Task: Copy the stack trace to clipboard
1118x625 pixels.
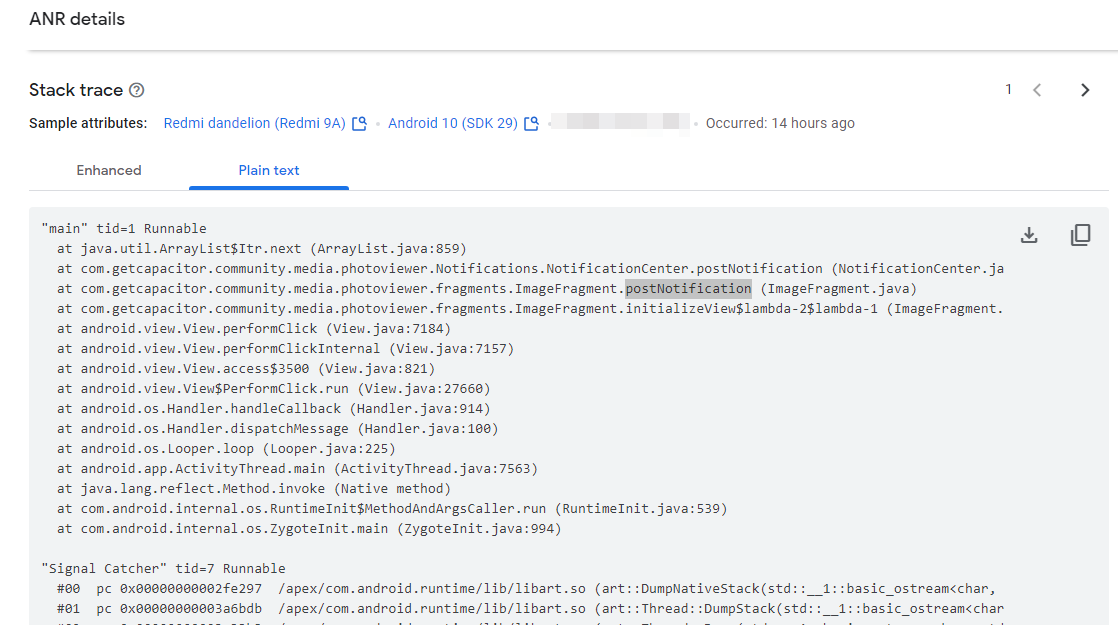Action: [x=1081, y=234]
